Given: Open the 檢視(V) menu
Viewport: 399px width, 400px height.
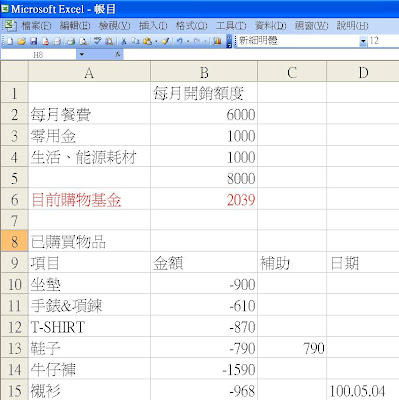Looking at the screenshot, I should (115, 25).
